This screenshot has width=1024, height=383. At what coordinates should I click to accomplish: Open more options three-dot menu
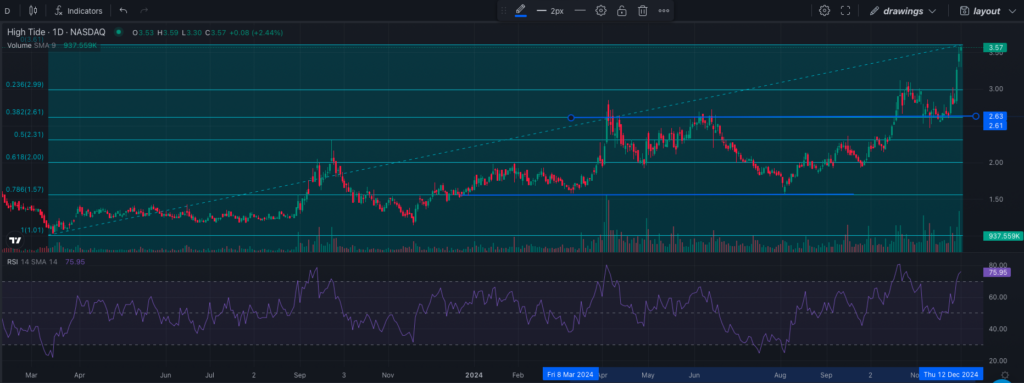664,10
